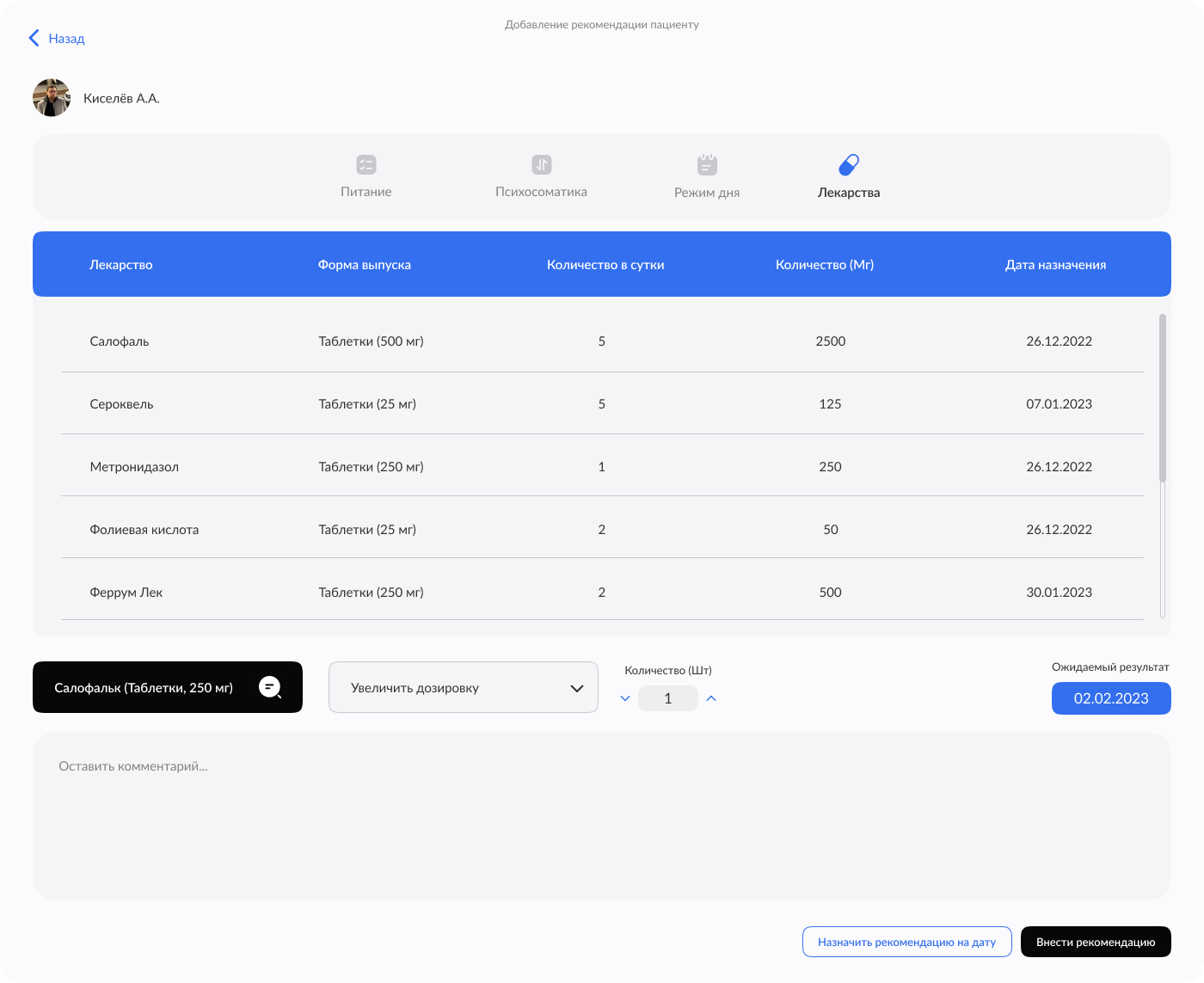Viewport: 1204px width, 983px height.
Task: Click Таблетки (250 мг) in Феррум Лек row
Action: (371, 593)
